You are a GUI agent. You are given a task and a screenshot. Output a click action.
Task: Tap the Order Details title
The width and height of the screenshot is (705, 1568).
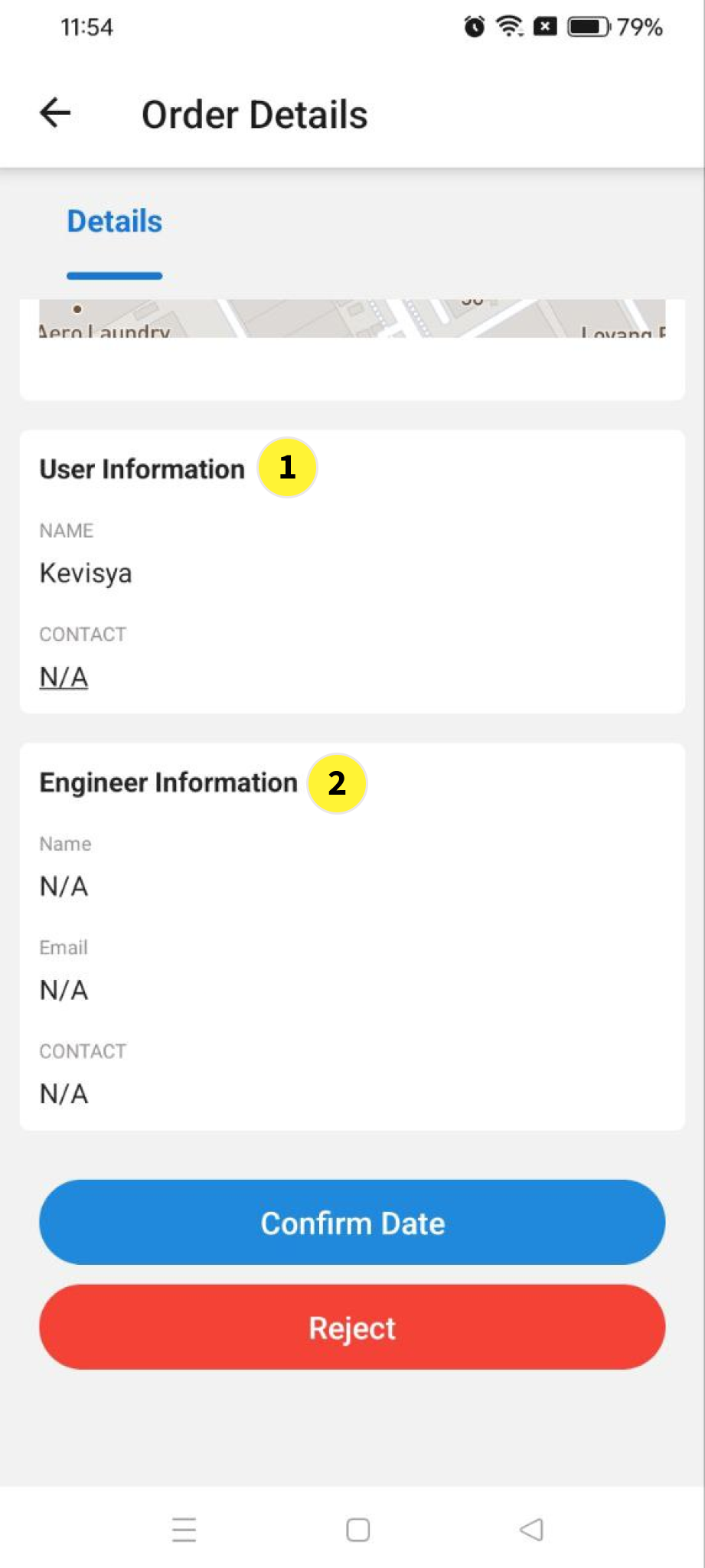coord(254,115)
